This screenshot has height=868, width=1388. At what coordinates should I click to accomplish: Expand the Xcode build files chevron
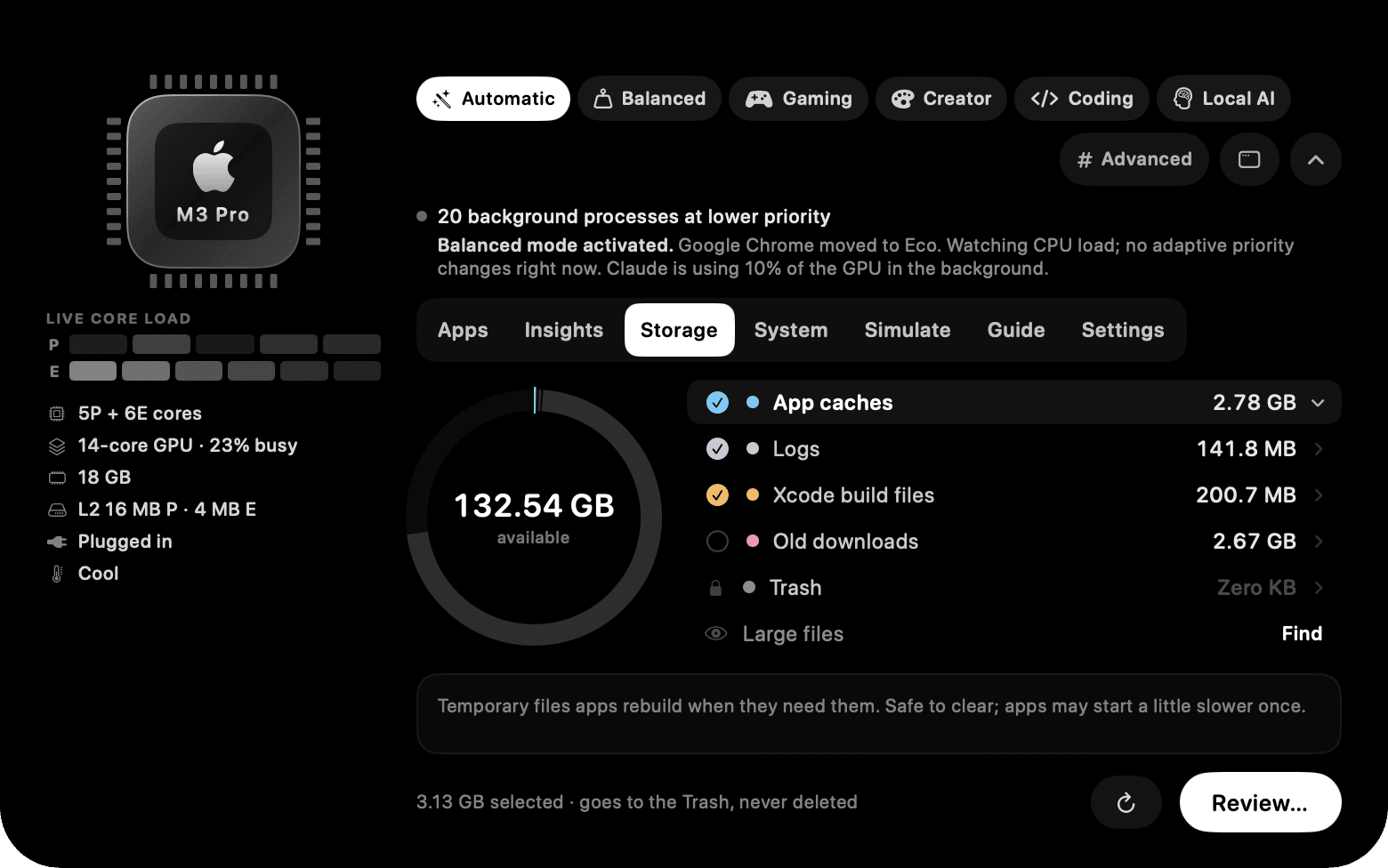coord(1319,495)
